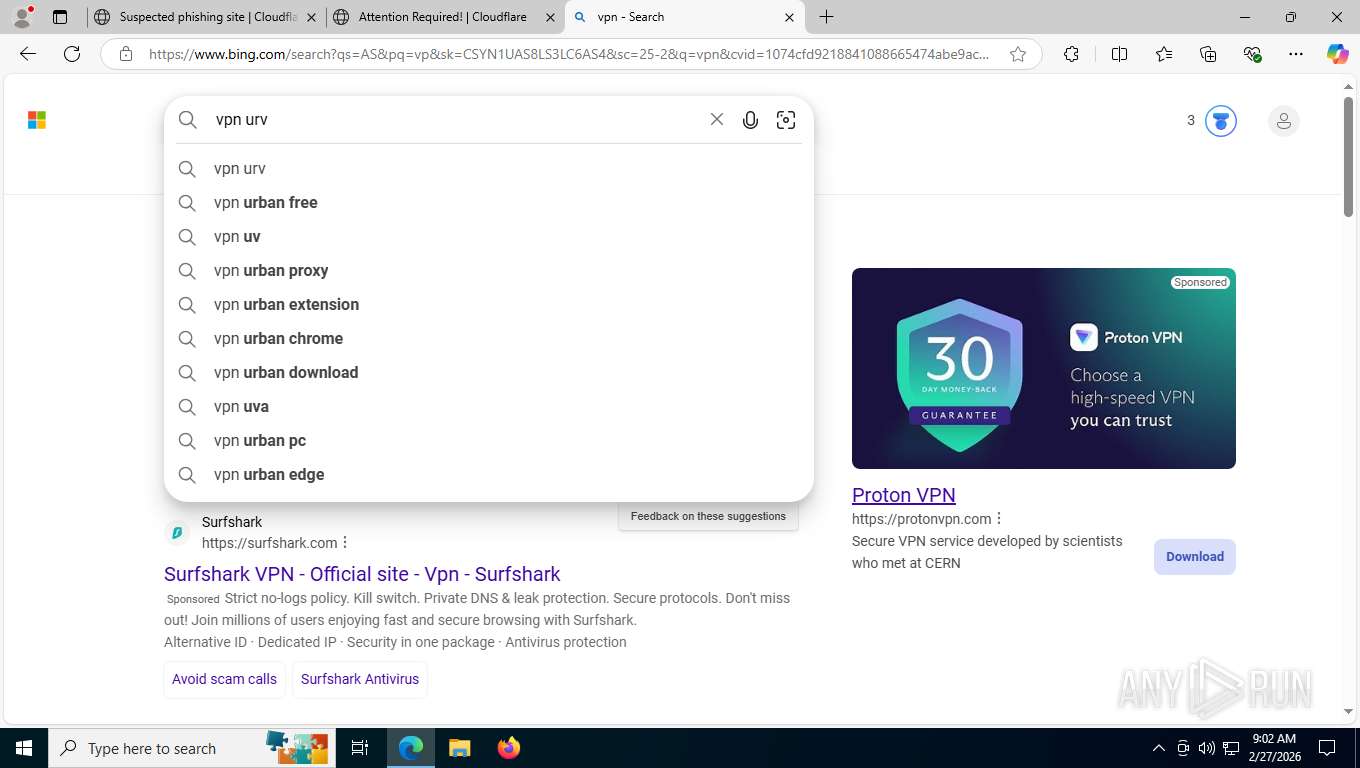This screenshot has height=768, width=1360.
Task: Click the search magnifier in Bing box
Action: tap(188, 120)
